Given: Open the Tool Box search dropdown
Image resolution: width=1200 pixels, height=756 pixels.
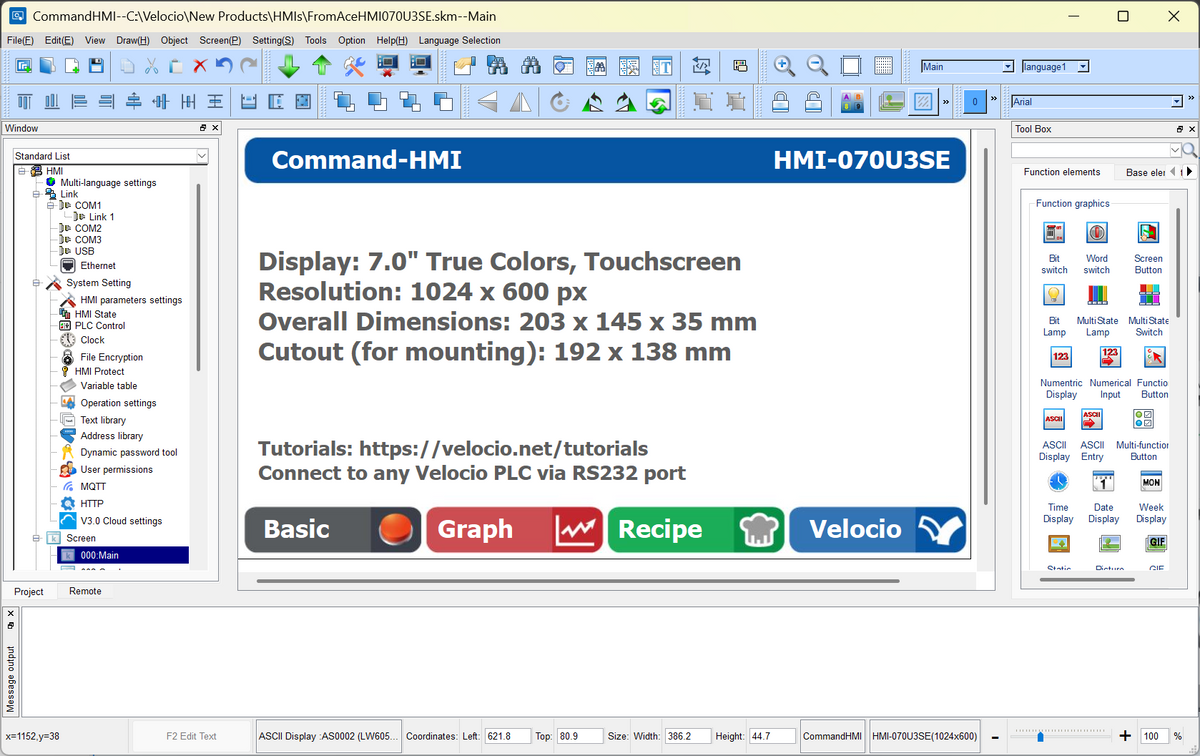Looking at the screenshot, I should click(x=1175, y=150).
